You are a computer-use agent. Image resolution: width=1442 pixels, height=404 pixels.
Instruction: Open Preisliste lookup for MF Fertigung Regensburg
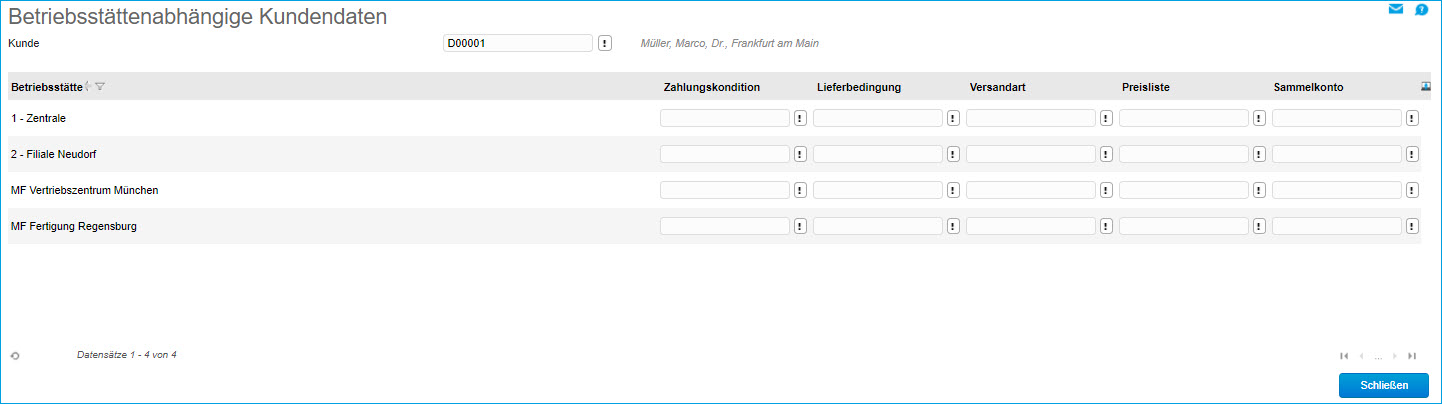click(1259, 226)
